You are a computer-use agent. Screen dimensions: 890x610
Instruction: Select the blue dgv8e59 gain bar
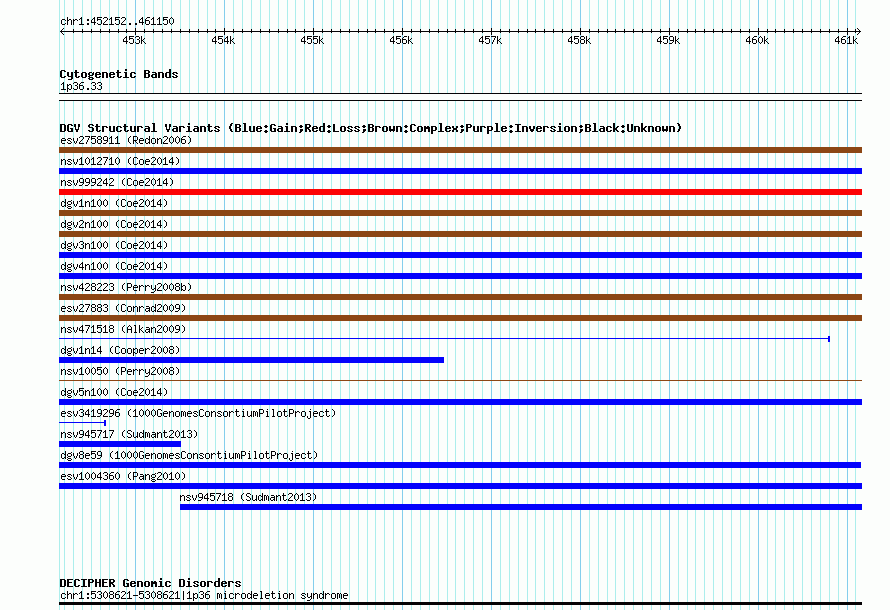click(x=460, y=465)
